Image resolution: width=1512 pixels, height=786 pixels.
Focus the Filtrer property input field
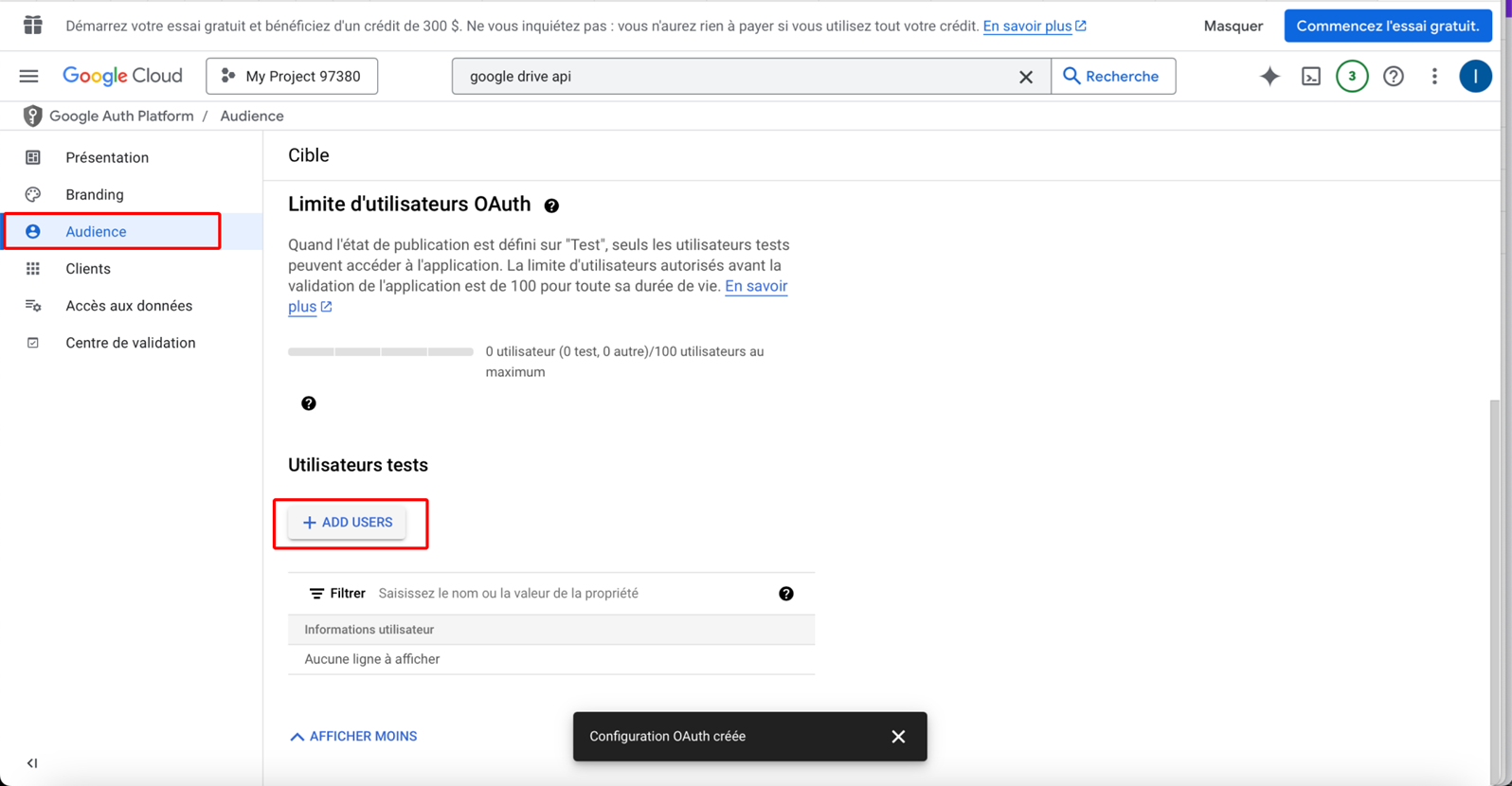pos(568,593)
